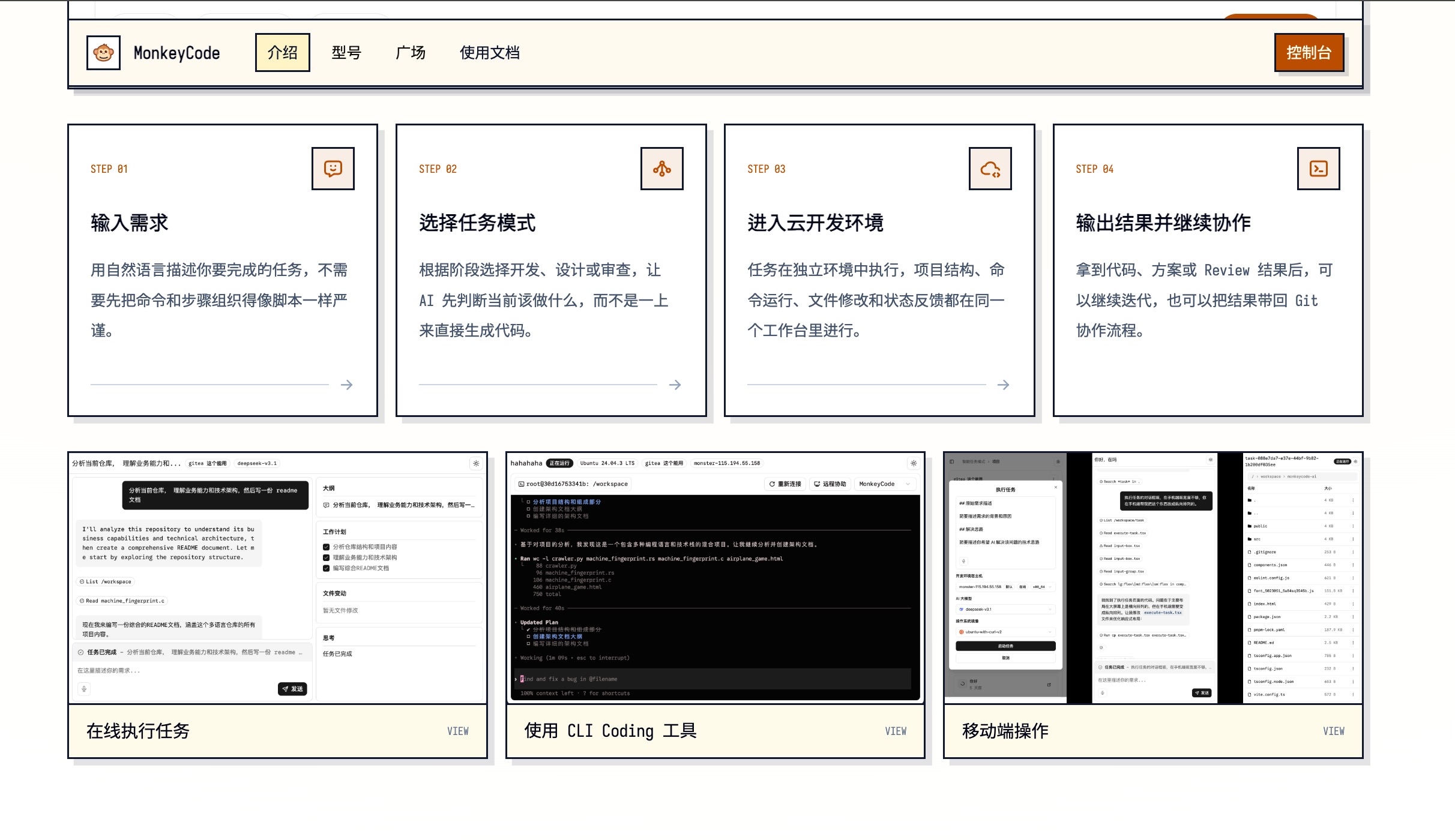Click the 正在运行 status badge in CLI preview
Screen dimensions: 1455x840
[x=559, y=463]
